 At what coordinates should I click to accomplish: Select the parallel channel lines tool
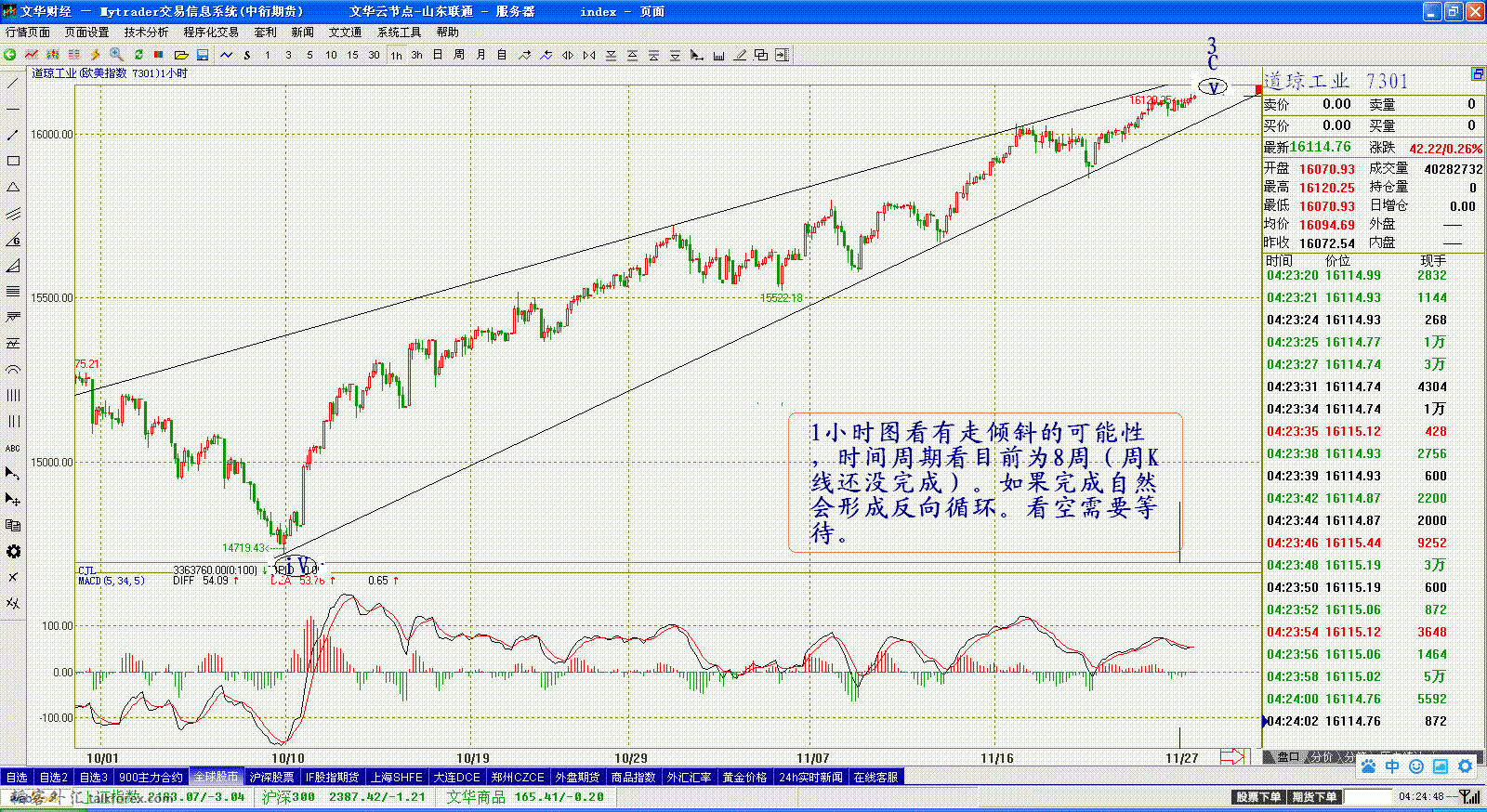[x=13, y=214]
